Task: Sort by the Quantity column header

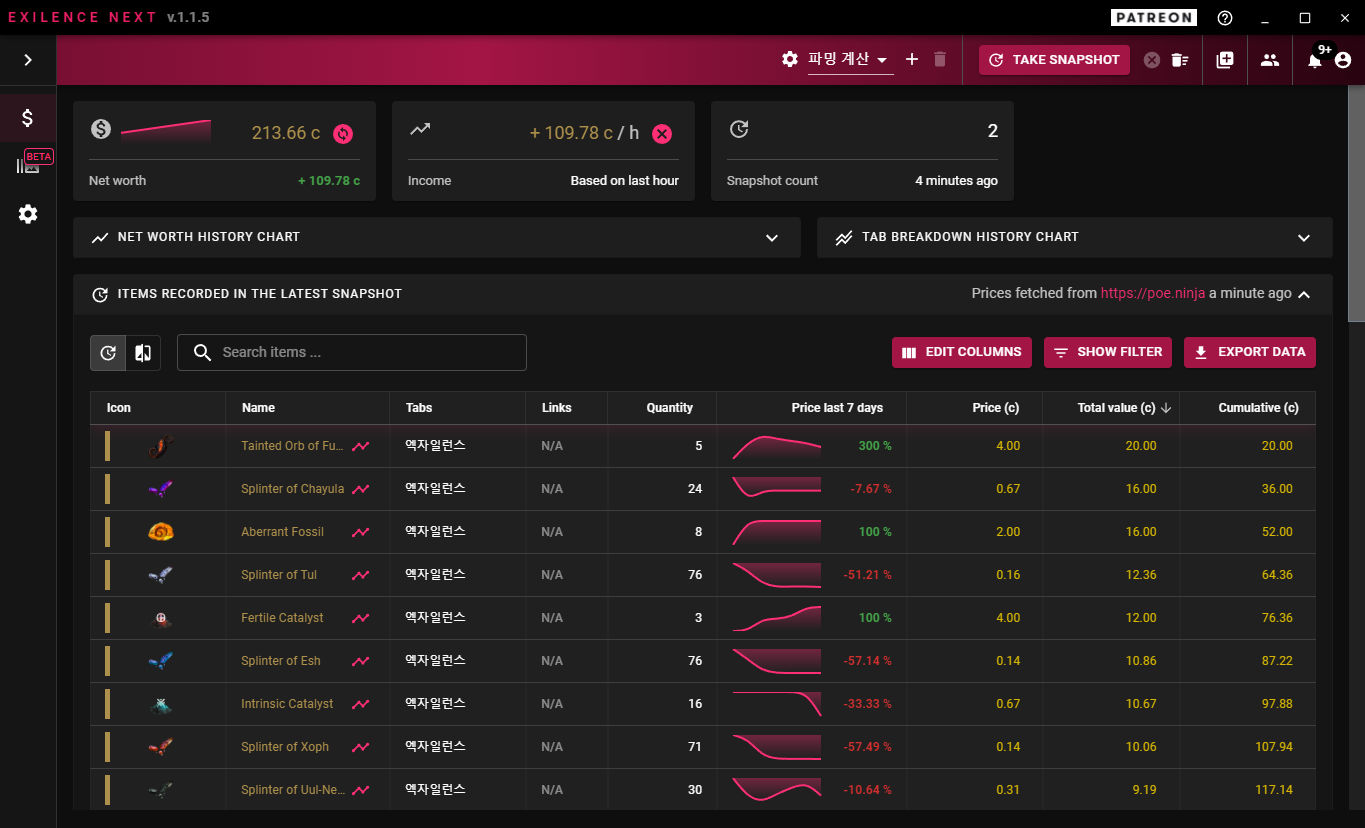Action: coord(669,408)
